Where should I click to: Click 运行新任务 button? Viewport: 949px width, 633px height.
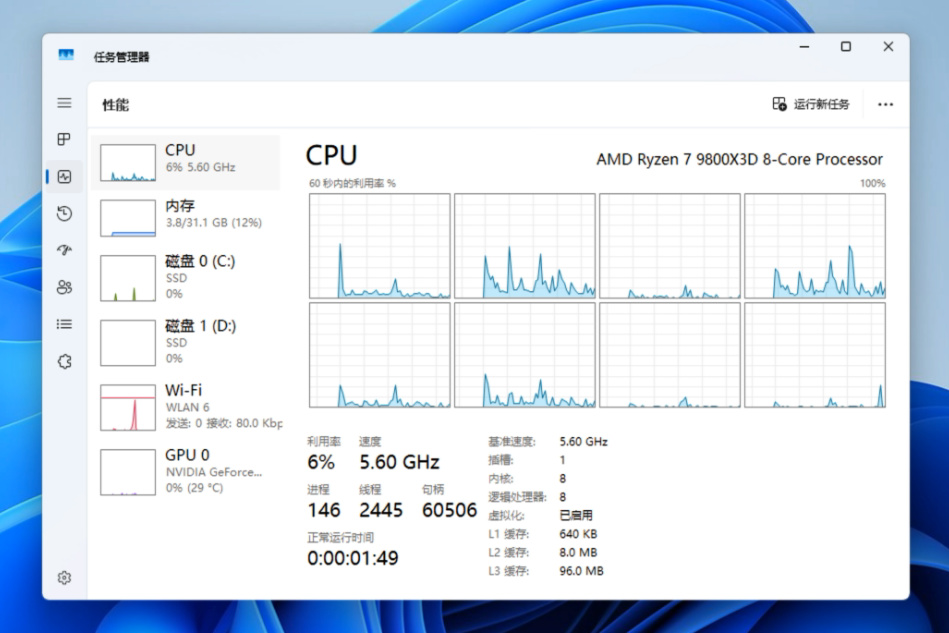tap(810, 104)
